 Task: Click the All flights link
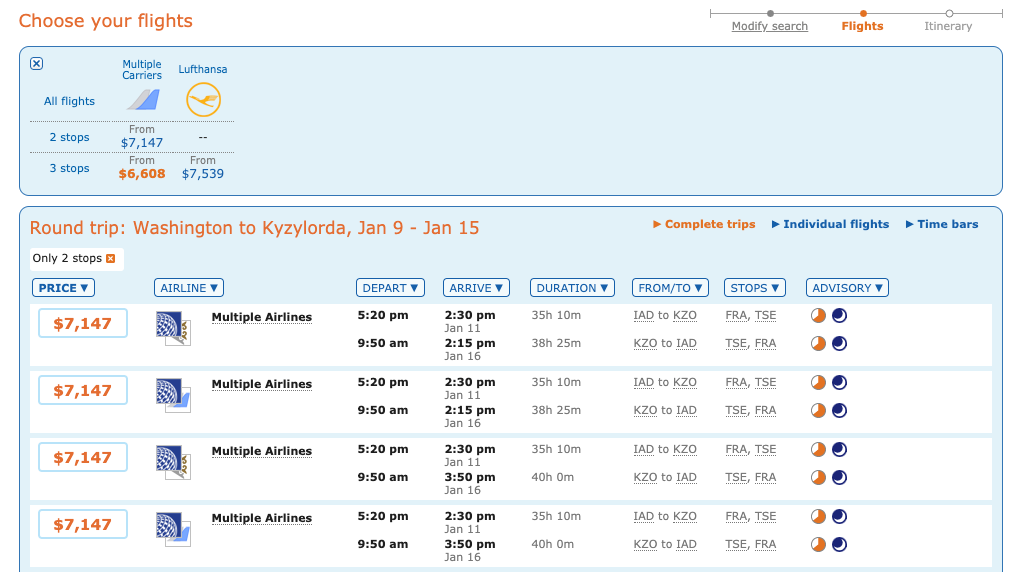coord(69,101)
